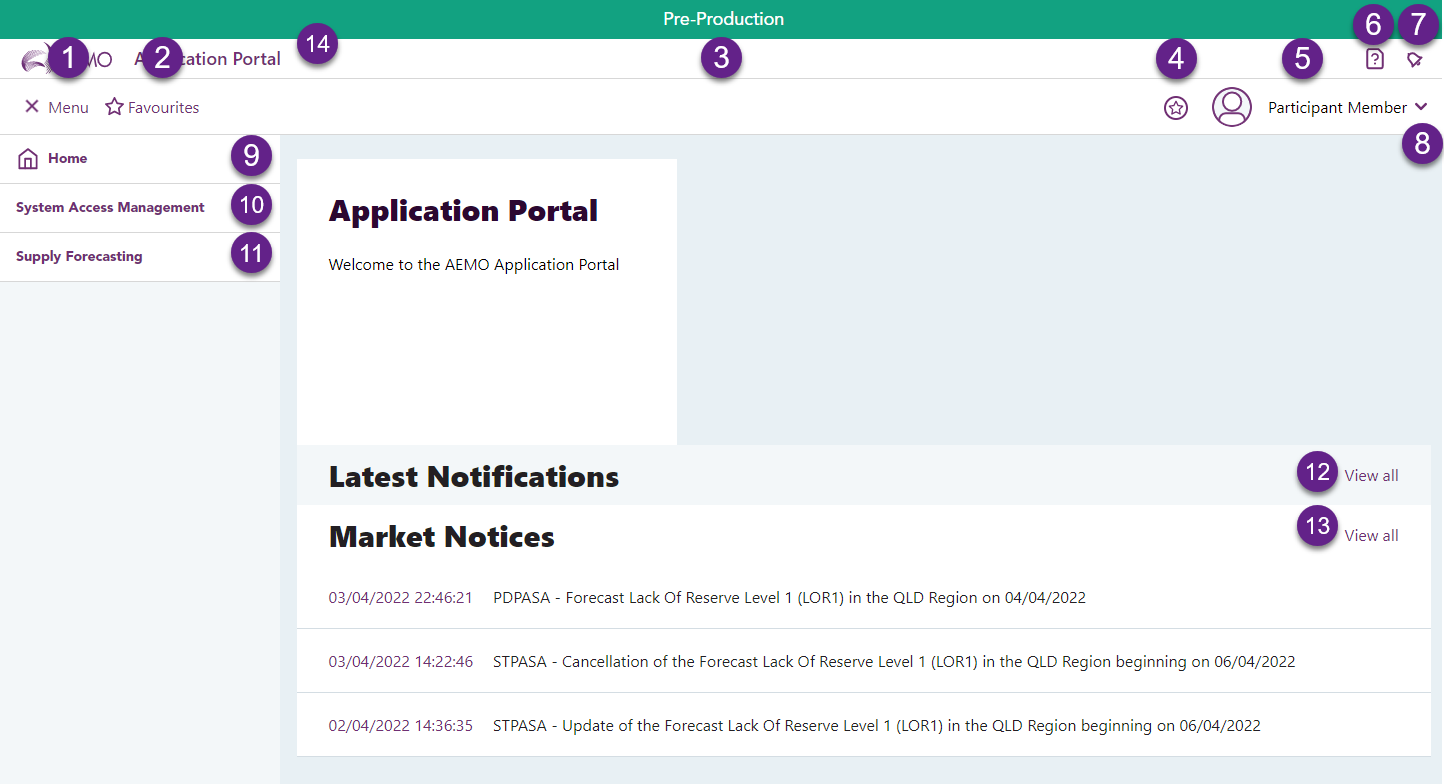Open the STPASA Cancellation of Forecast notice
The image size is (1444, 784).
[x=894, y=661]
